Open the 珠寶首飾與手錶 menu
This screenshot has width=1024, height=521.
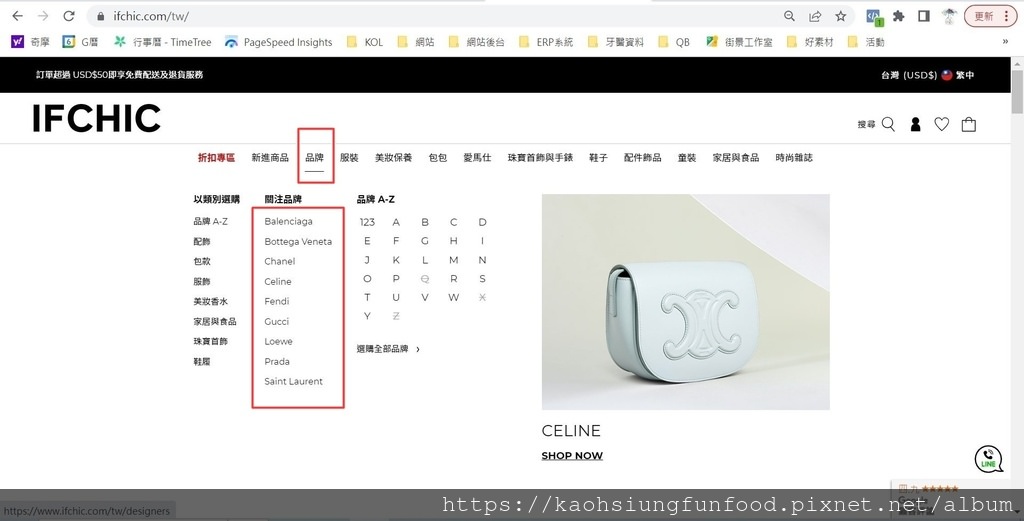click(540, 157)
